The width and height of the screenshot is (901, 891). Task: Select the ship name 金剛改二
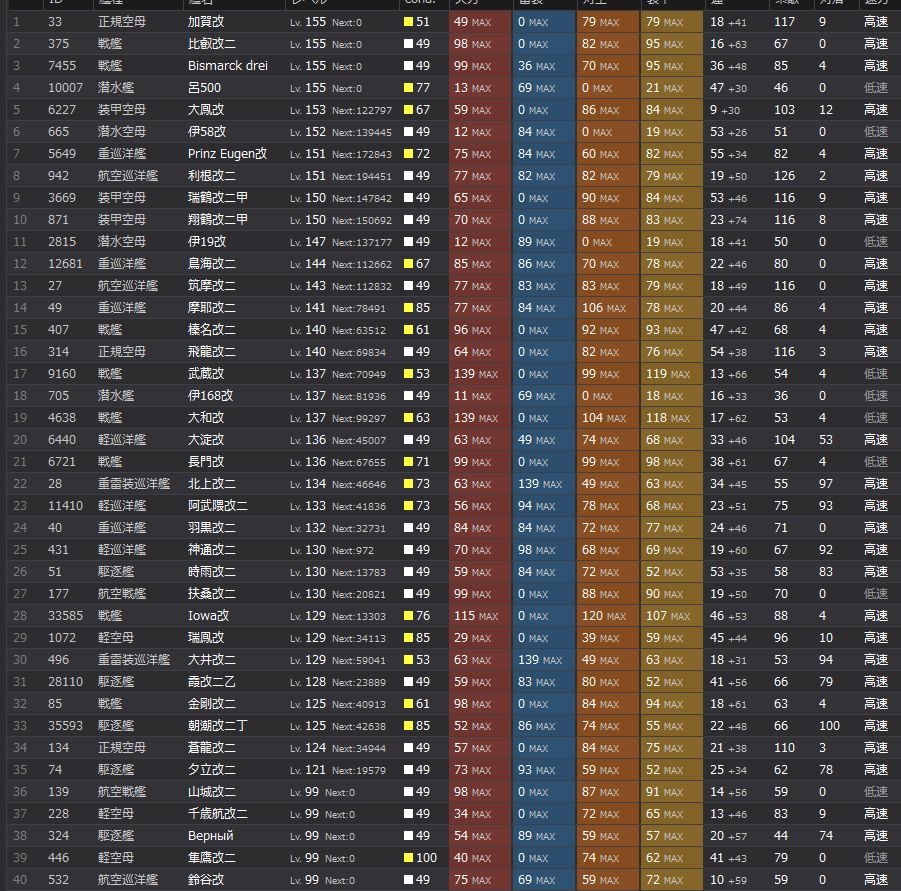click(211, 704)
